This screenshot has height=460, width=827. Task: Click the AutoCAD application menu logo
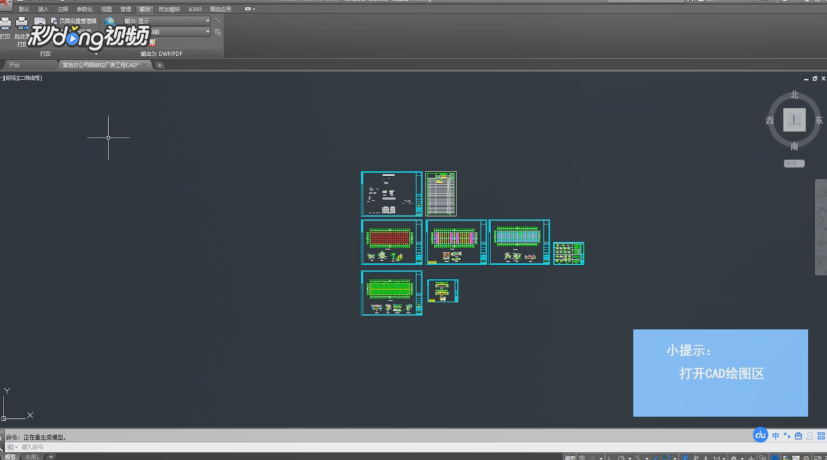5,4
